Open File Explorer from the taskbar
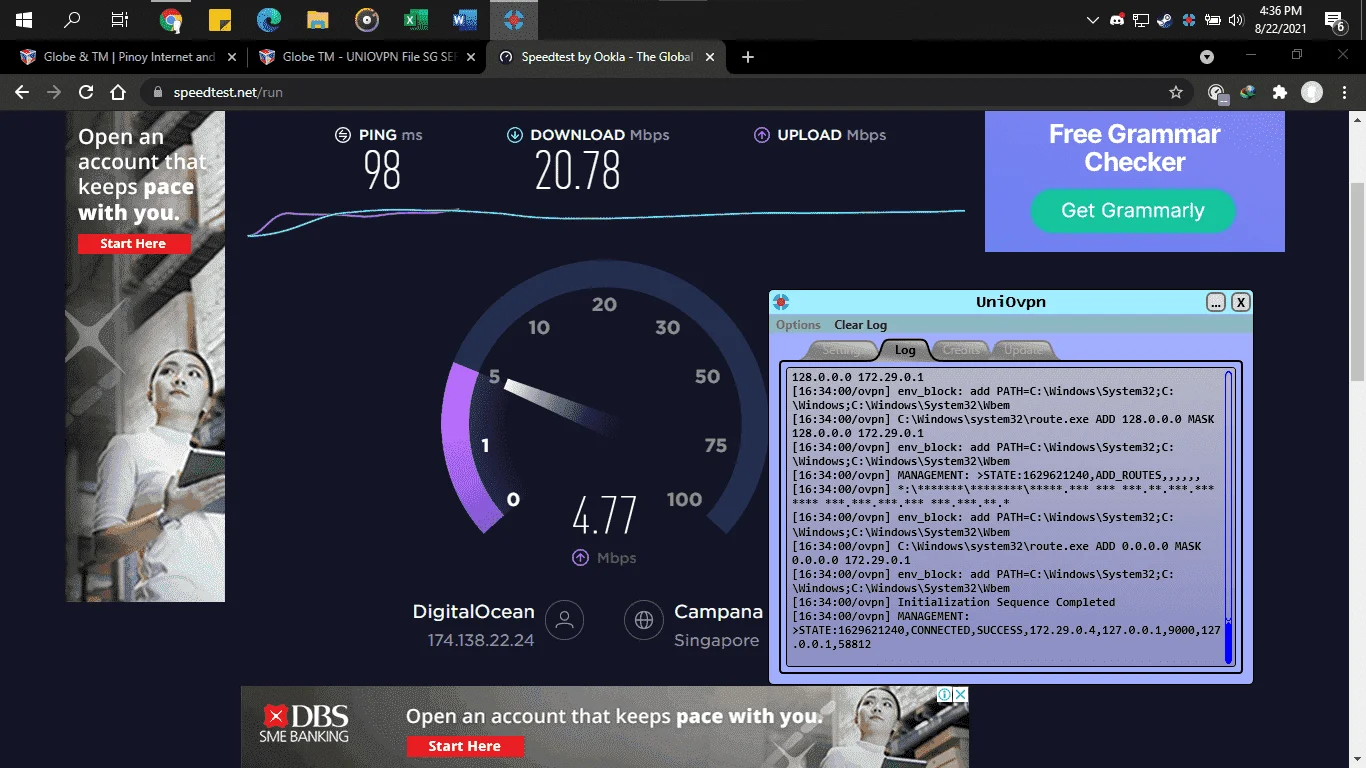The height and width of the screenshot is (768, 1366). [317, 19]
